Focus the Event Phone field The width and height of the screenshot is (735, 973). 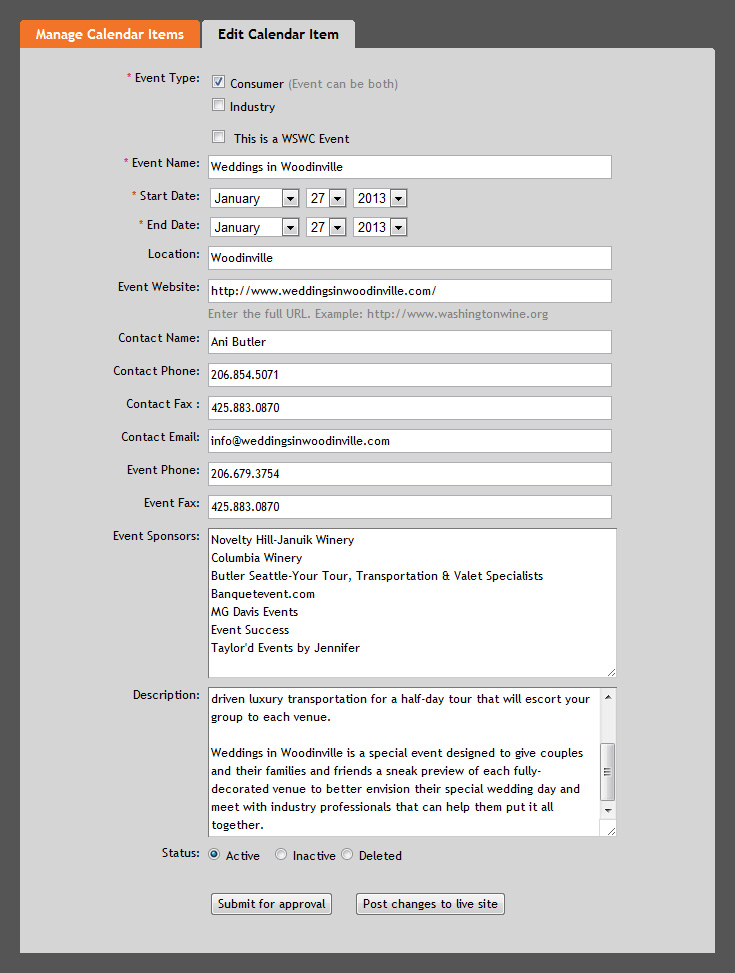click(410, 474)
